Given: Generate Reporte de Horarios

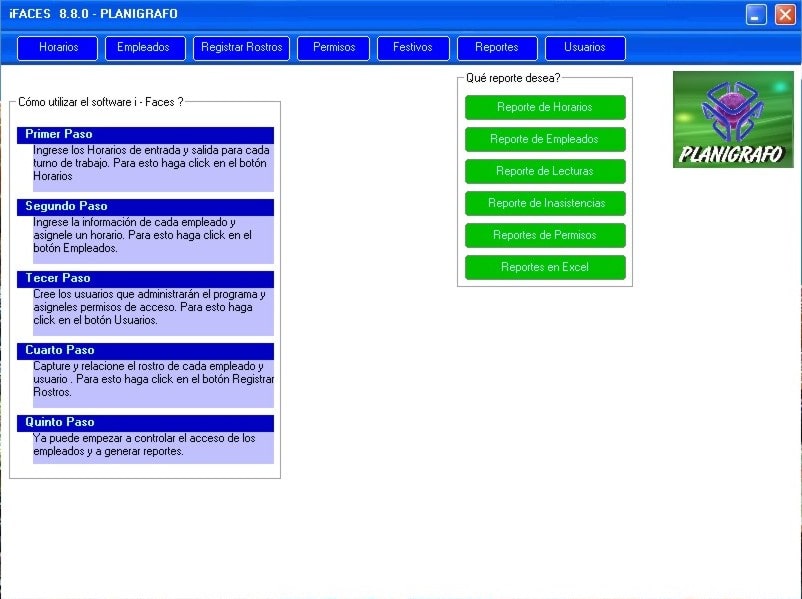Looking at the screenshot, I should pyautogui.click(x=545, y=107).
